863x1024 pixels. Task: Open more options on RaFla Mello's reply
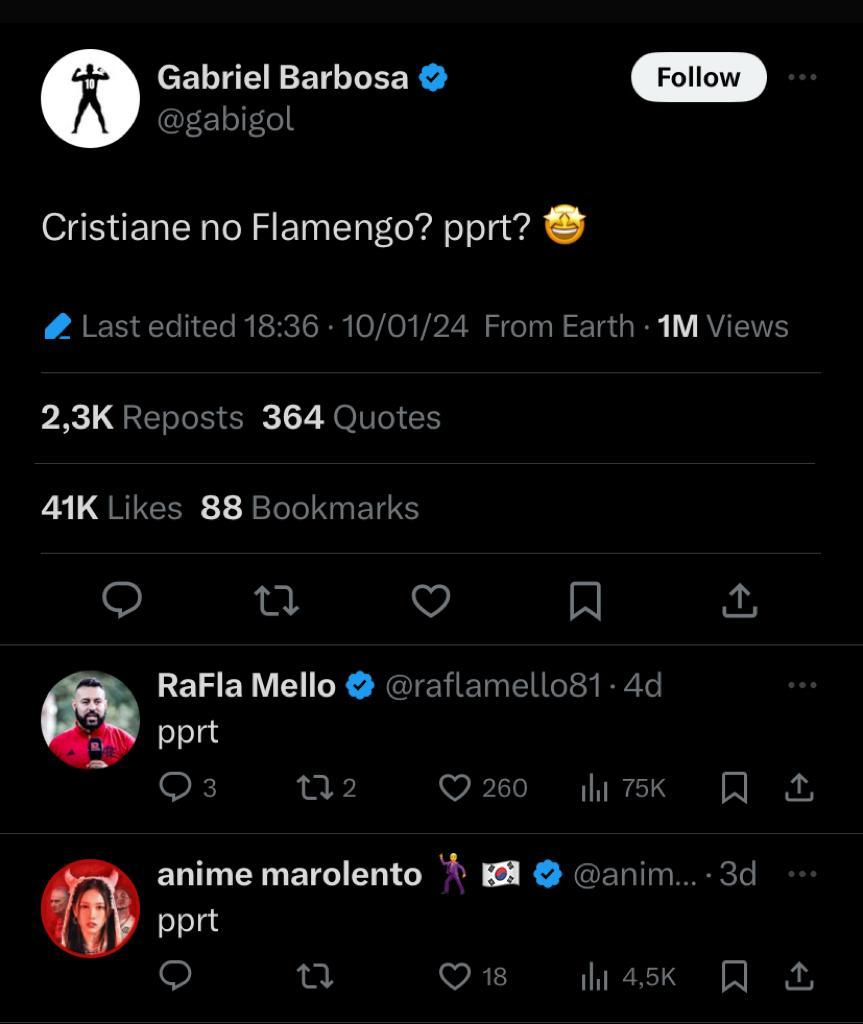802,686
